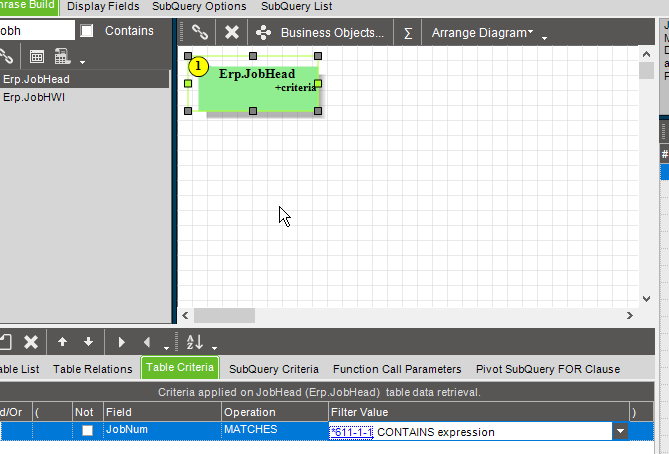Viewport: 669px width, 454px height.
Task: Toggle the Contains checkbox
Action: (87, 31)
